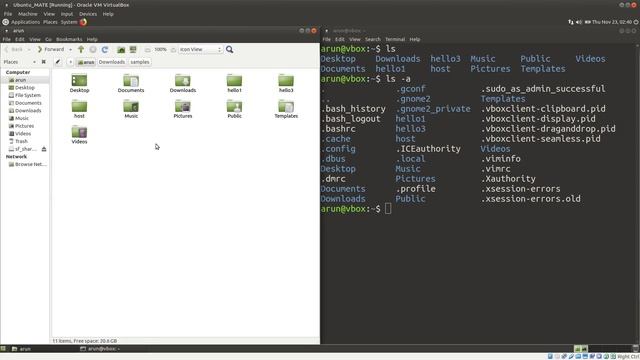Select File System in sidebar

(x=25, y=95)
